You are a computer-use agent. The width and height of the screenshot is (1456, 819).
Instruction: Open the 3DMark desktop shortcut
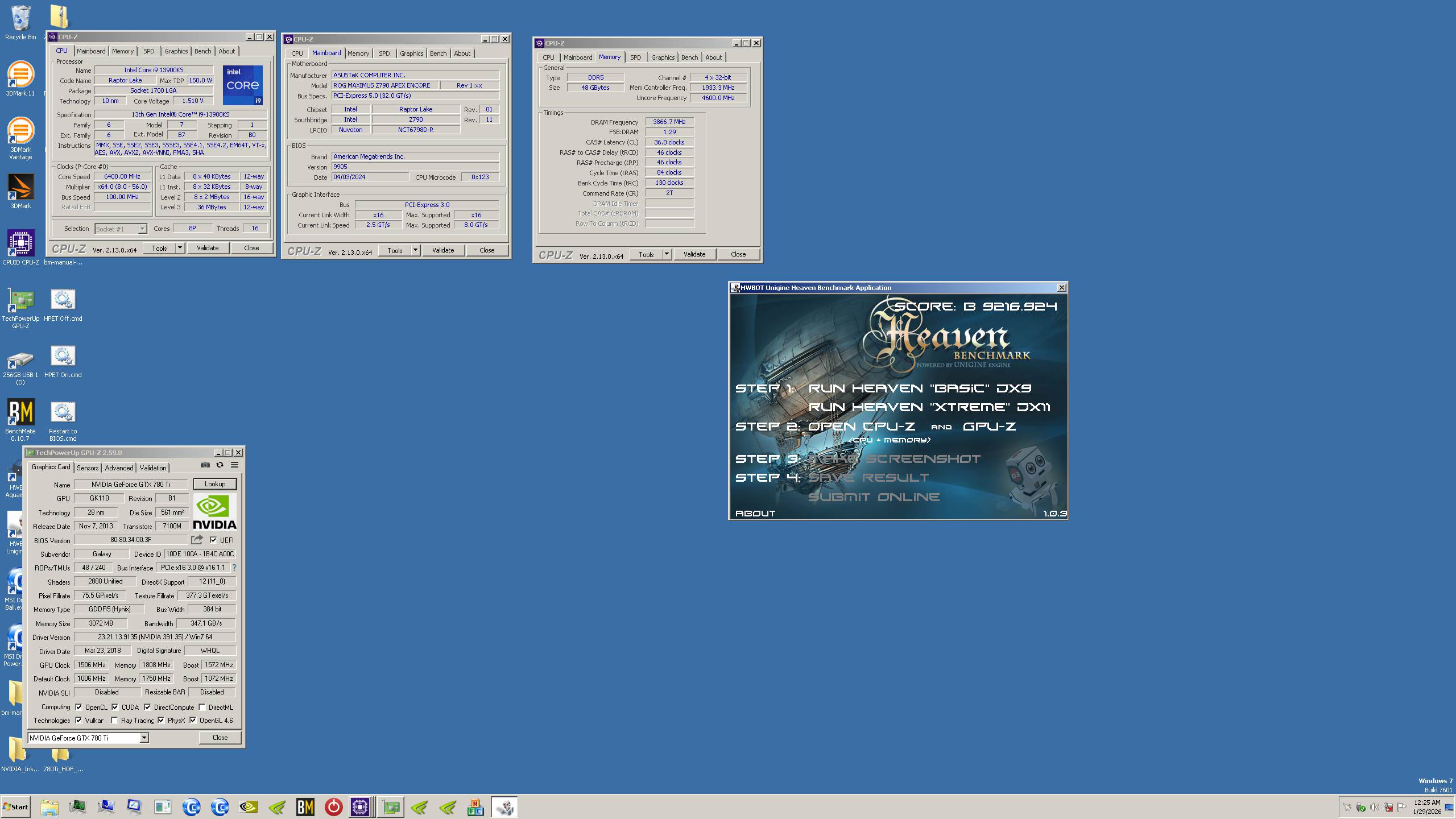point(20,191)
